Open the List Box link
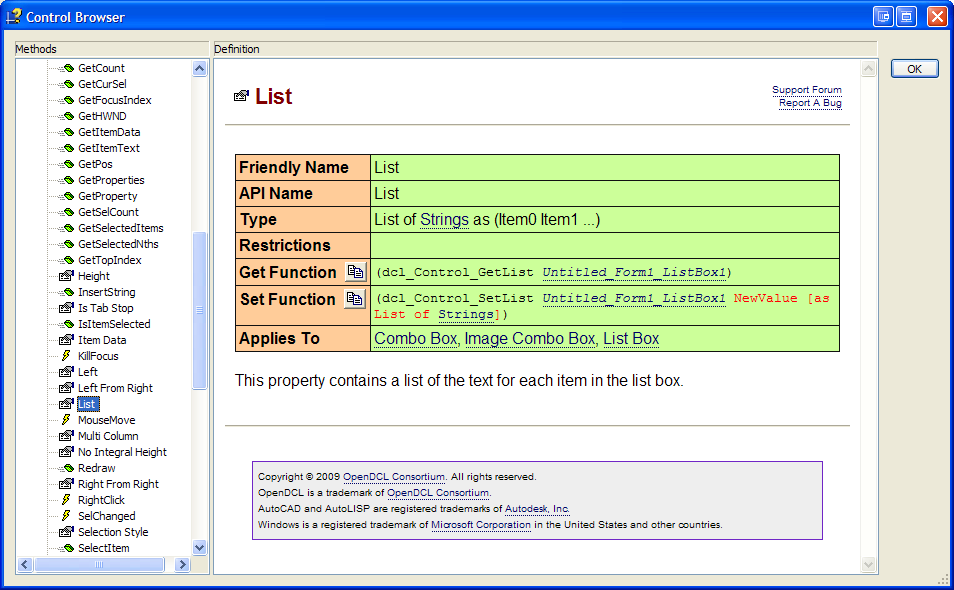The width and height of the screenshot is (954, 590). click(631, 338)
